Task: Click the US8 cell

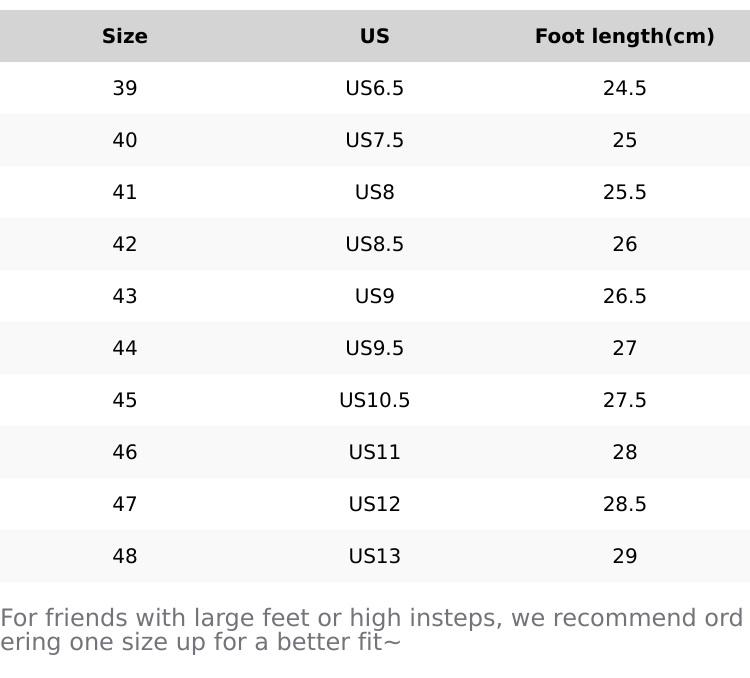Action: click(375, 193)
